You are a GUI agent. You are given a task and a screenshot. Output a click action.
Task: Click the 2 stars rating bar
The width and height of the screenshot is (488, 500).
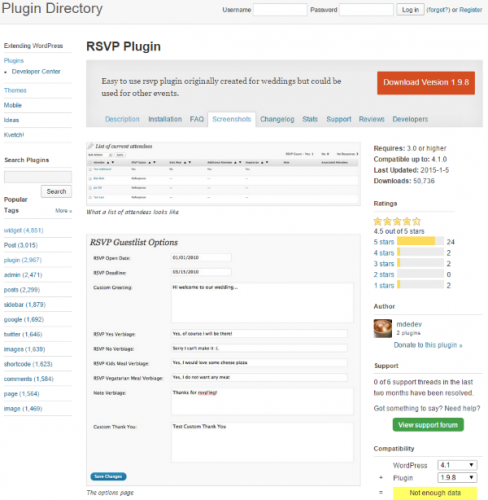[420, 274]
